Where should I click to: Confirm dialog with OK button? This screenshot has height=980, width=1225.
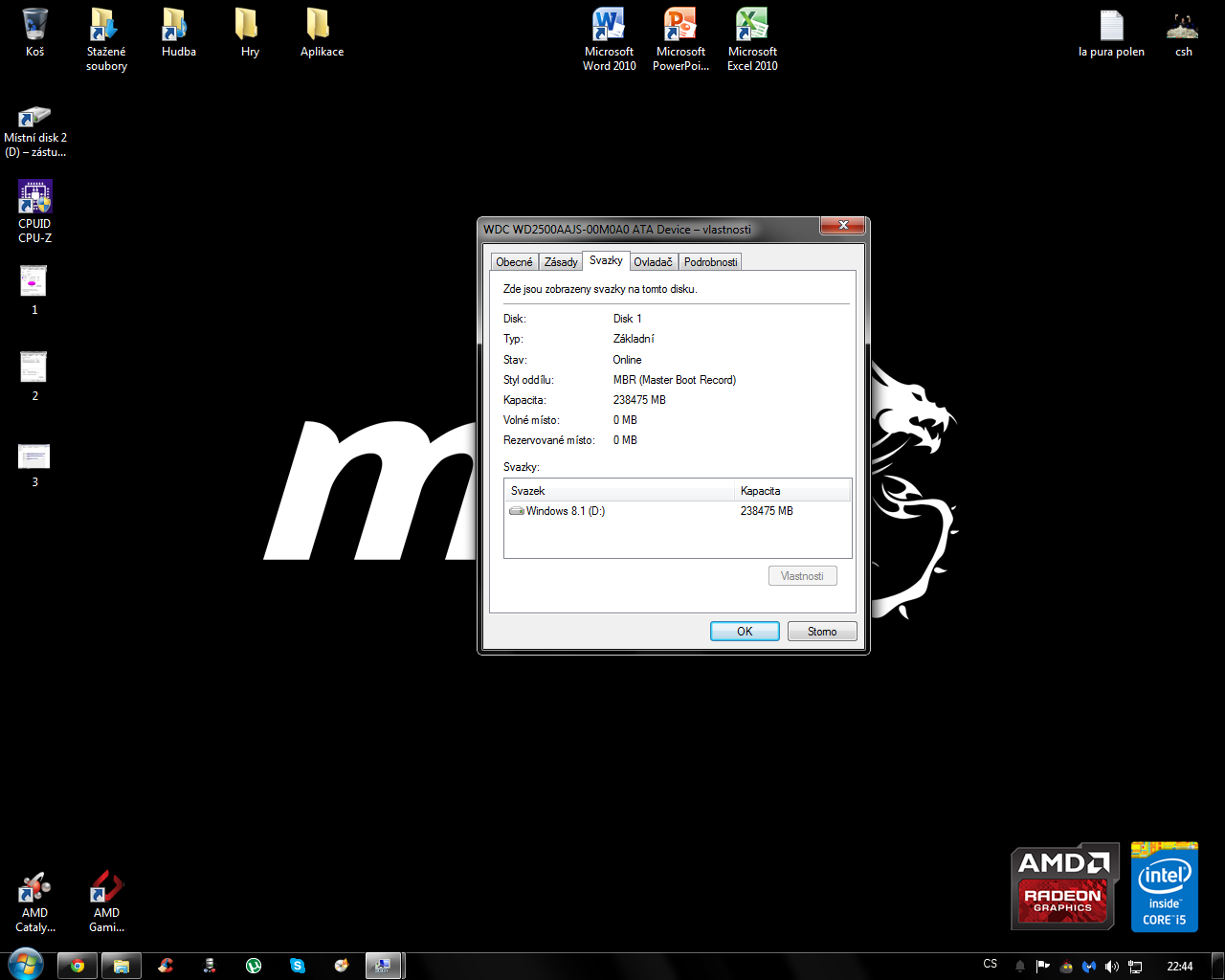(x=745, y=632)
